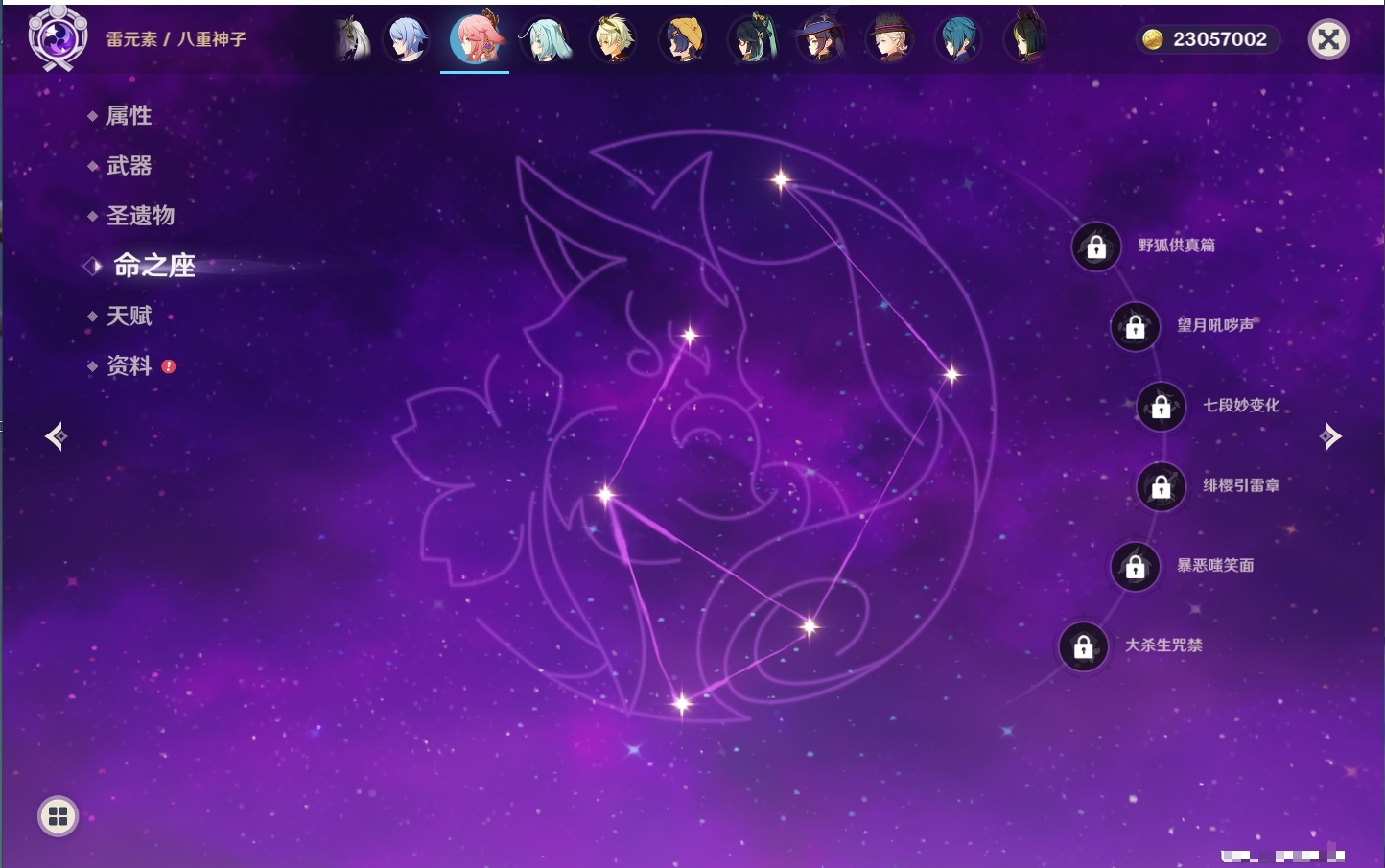This screenshot has width=1385, height=868.
Task: Choose the teal twin-tail character portrait
Action: point(545,39)
